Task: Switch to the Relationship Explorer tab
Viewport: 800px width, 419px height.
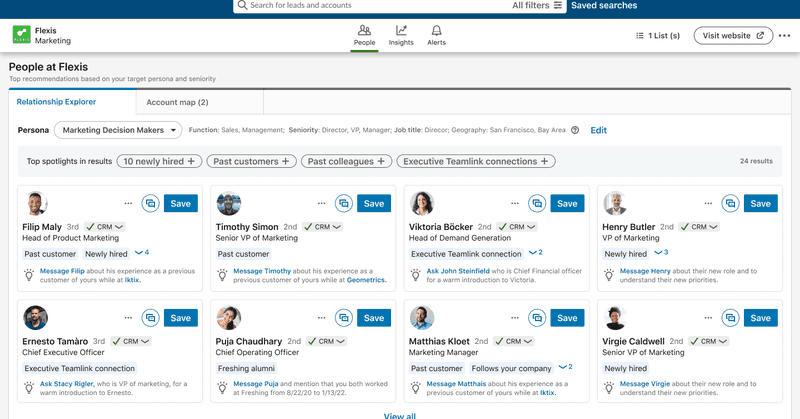Action: click(x=72, y=102)
